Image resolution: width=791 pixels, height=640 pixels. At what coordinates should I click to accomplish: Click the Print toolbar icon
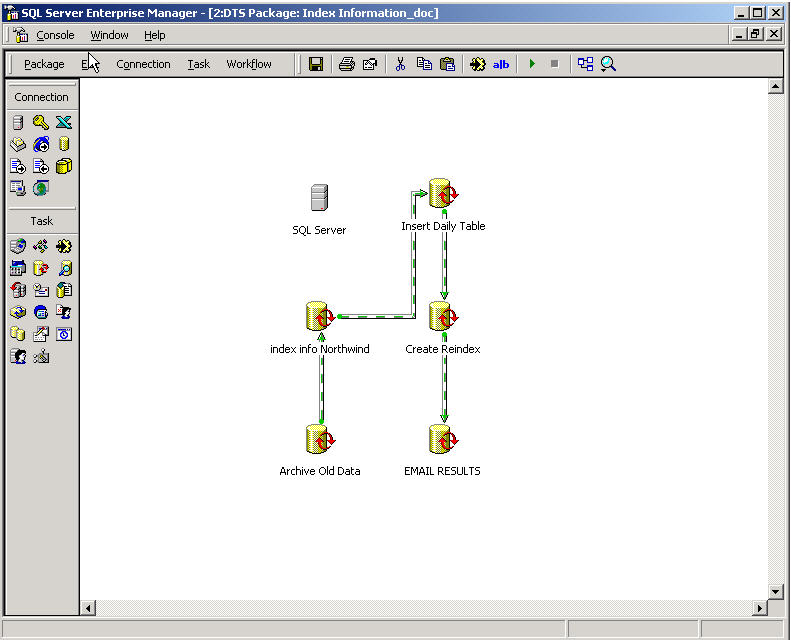coord(347,64)
